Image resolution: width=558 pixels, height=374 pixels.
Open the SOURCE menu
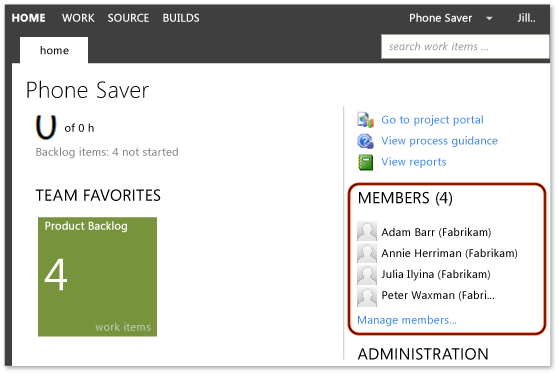pyautogui.click(x=128, y=18)
